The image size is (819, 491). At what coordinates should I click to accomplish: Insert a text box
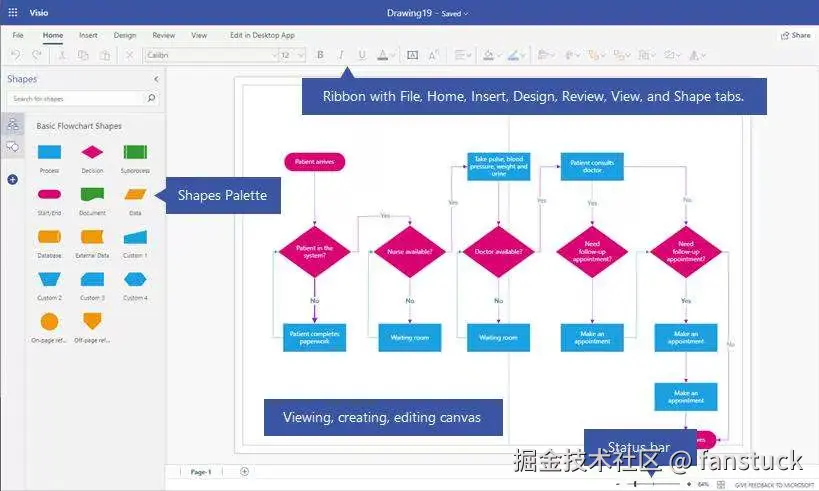412,55
